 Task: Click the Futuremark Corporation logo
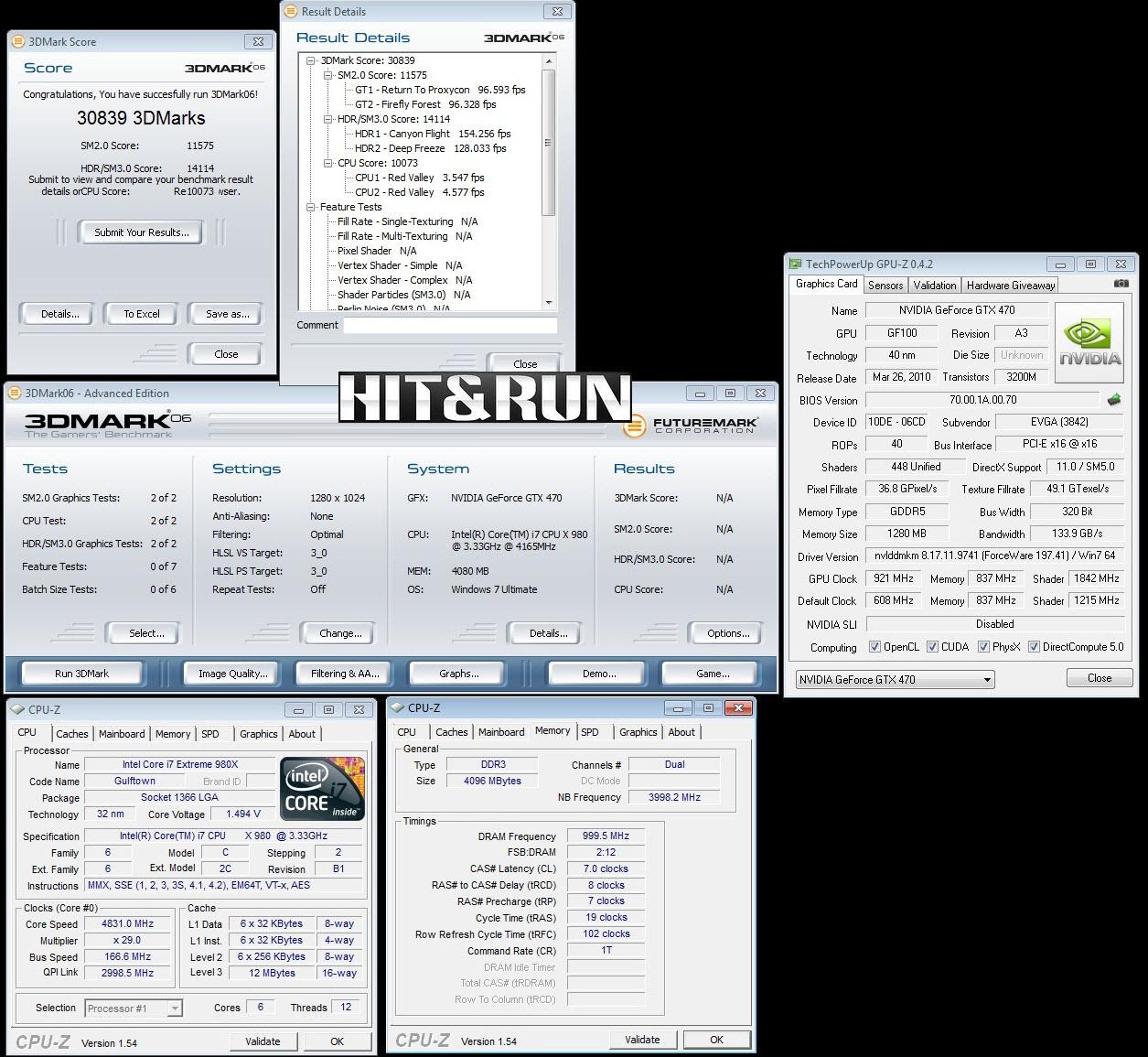tap(692, 426)
